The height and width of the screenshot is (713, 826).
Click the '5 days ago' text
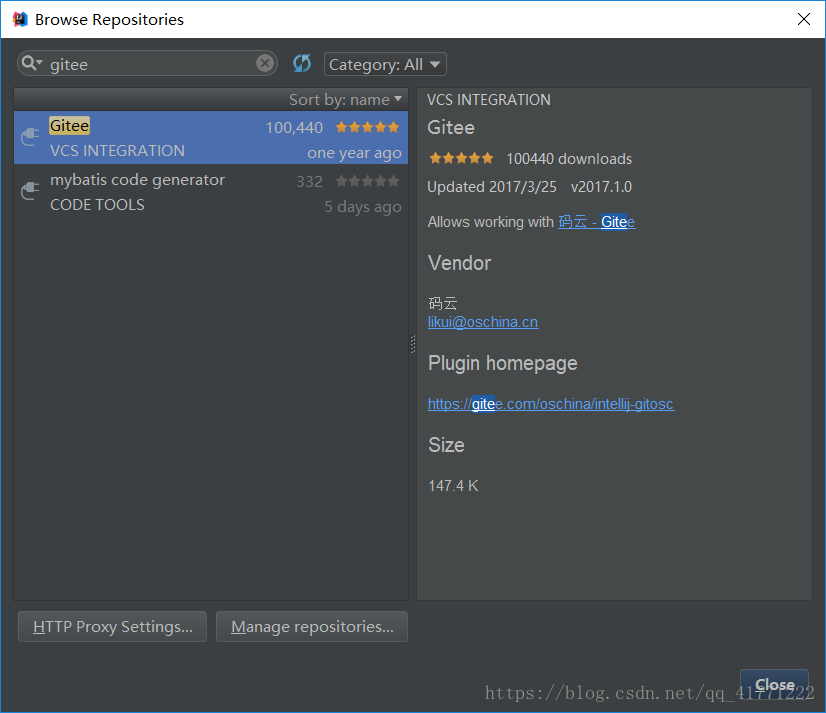[x=363, y=207]
